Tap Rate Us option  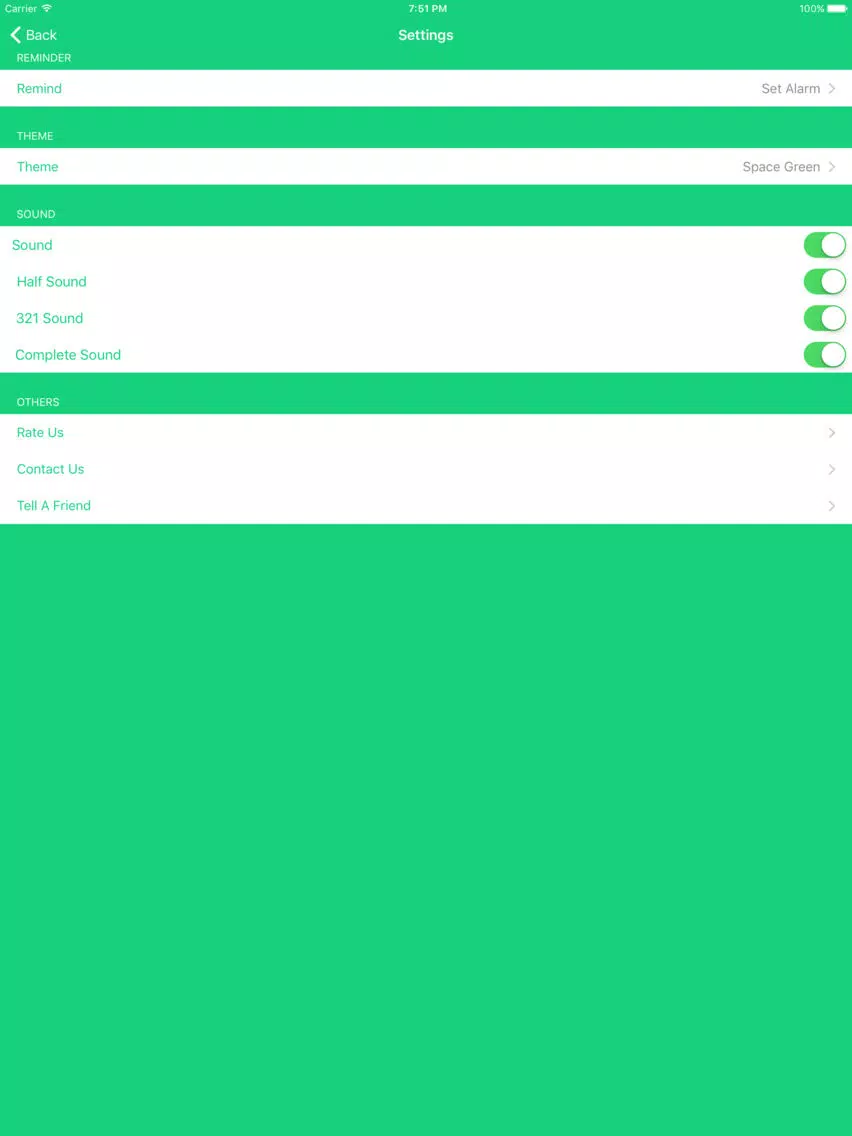point(426,433)
